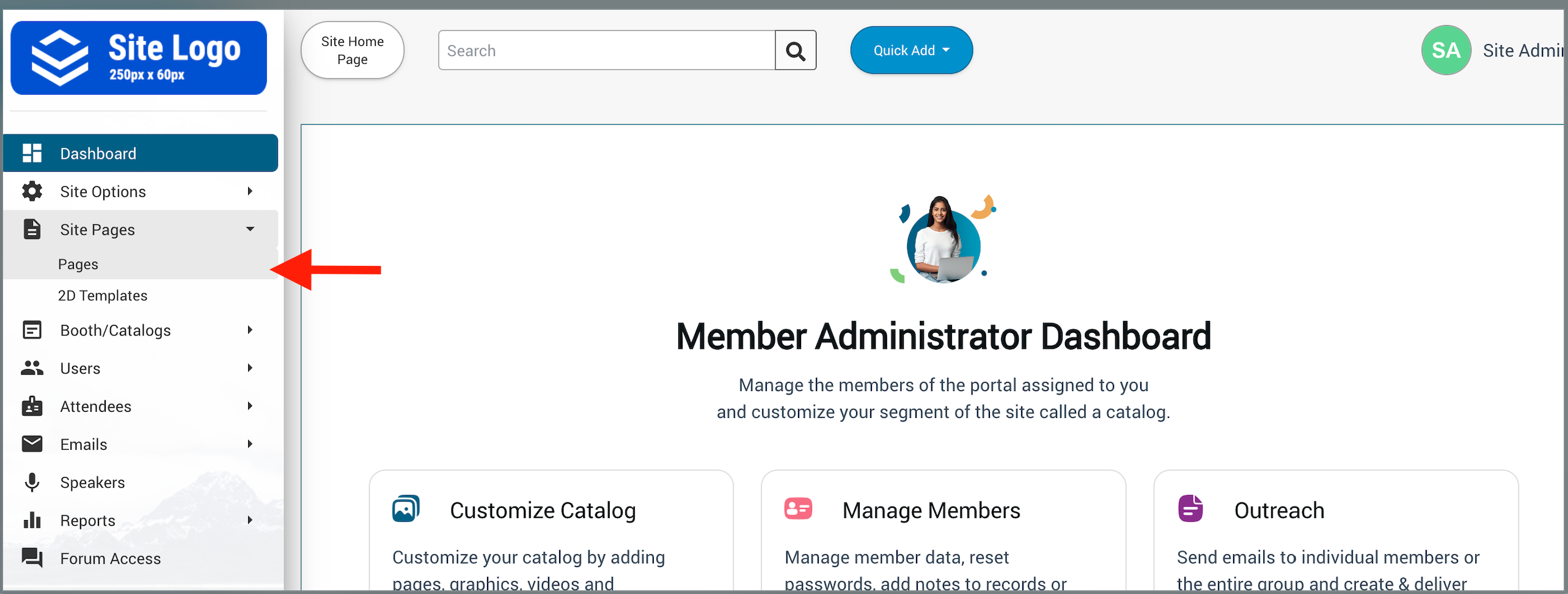
Task: Click the SA user avatar
Action: pyautogui.click(x=1446, y=51)
